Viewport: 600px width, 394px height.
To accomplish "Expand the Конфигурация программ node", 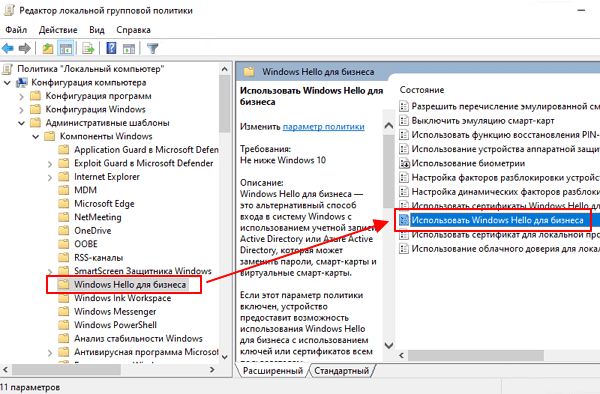I will click(x=21, y=96).
